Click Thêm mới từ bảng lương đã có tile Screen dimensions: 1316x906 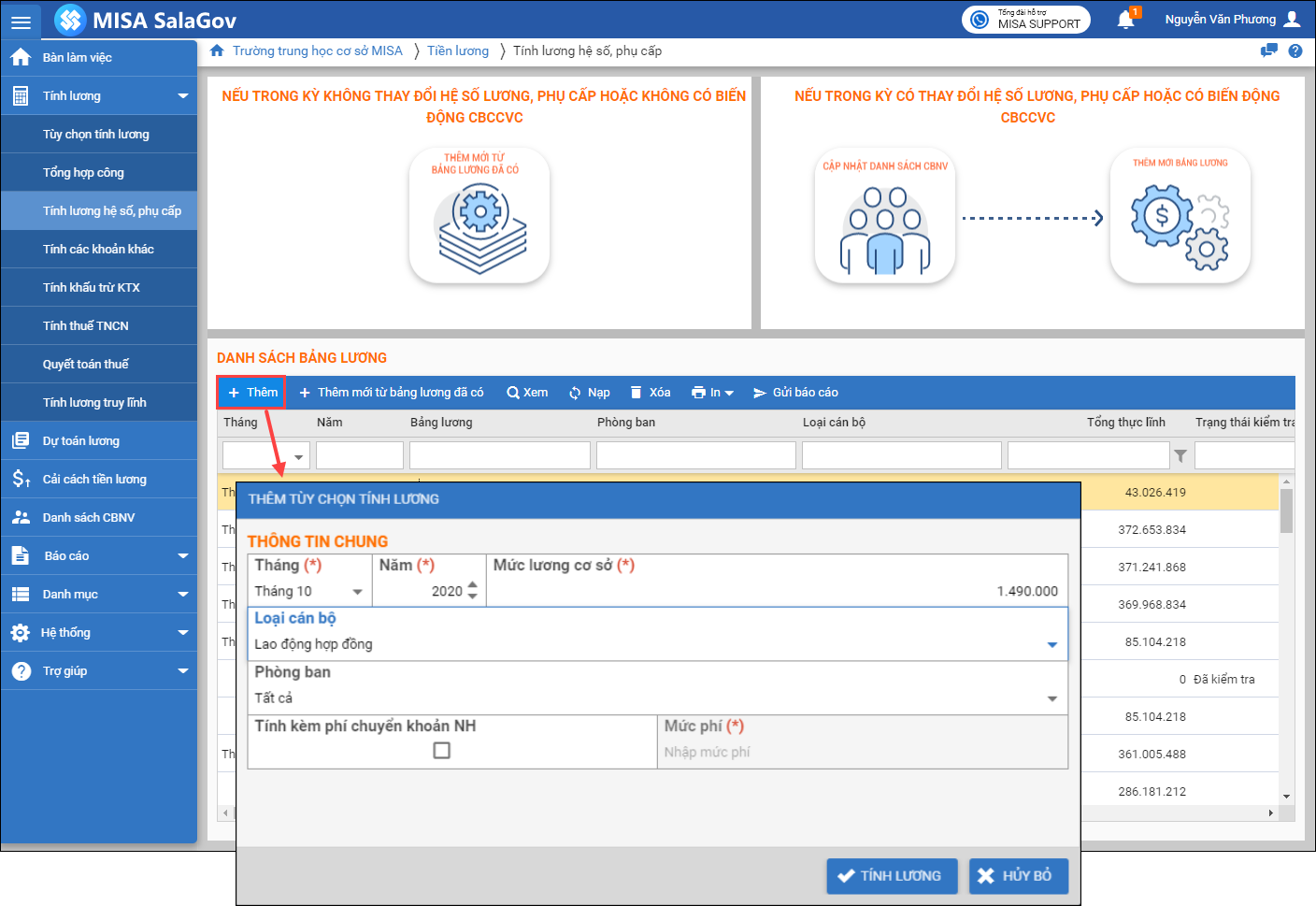tap(479, 215)
